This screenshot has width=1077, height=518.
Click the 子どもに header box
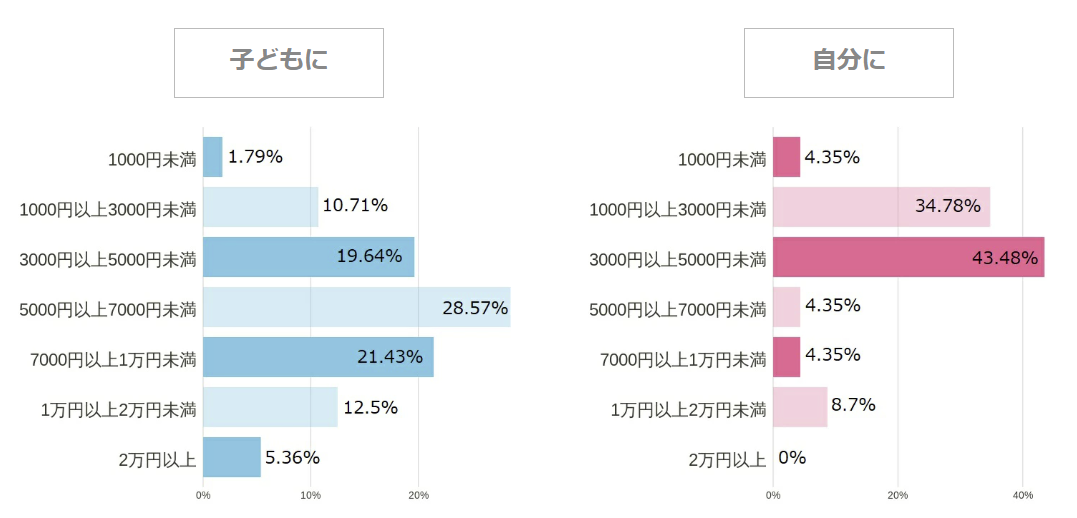(x=279, y=63)
